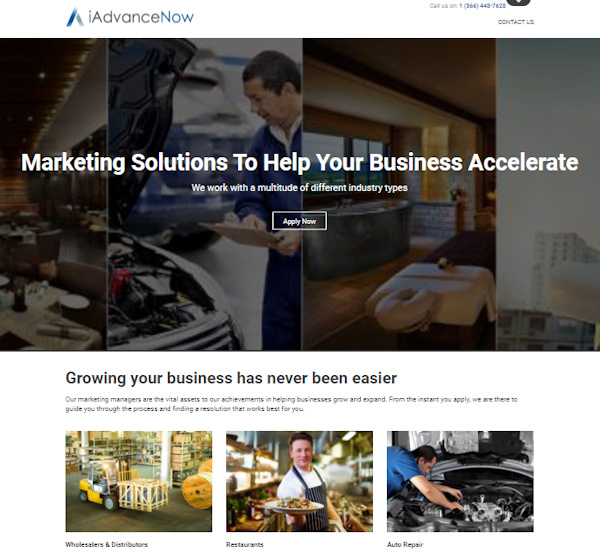The image size is (600, 553).
Task: Open the Wholesalers & Distributors forklift image
Action: (x=139, y=481)
